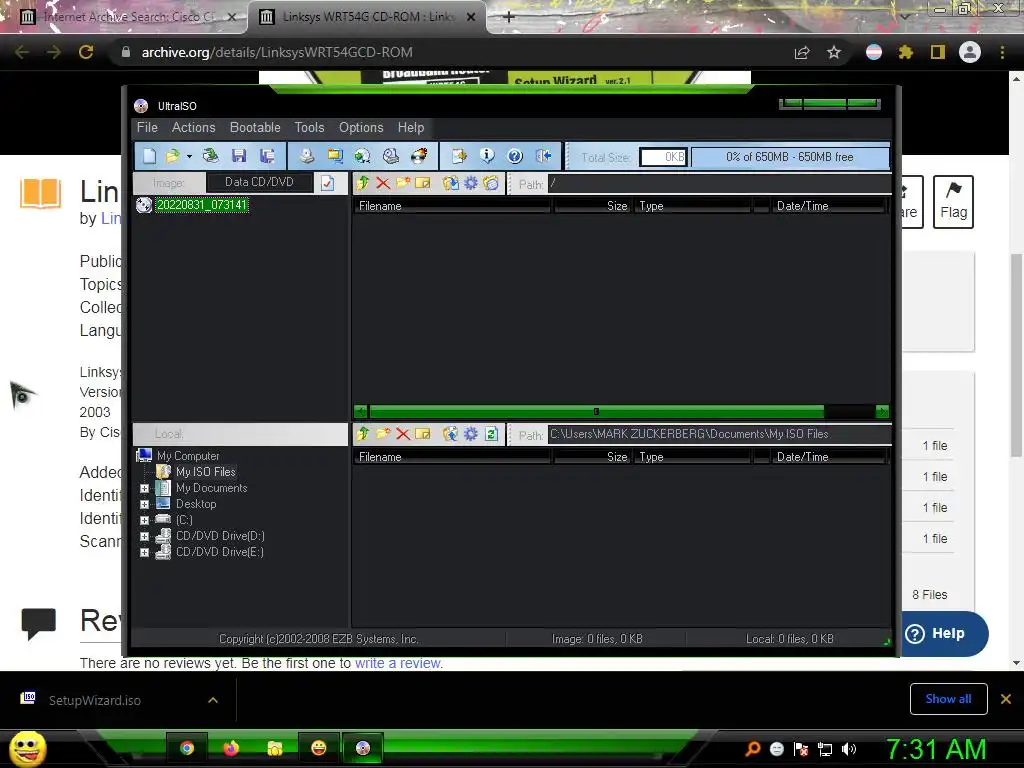This screenshot has width=1024, height=768.
Task: Click the New Folder icon in Local pane toolbar
Action: 383,434
